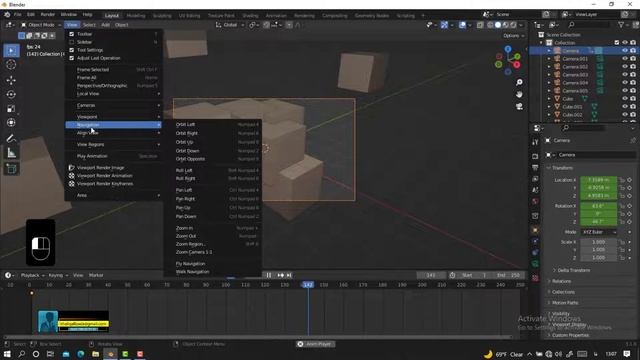Open the Align View submenu
This screenshot has width=640, height=360.
pyautogui.click(x=113, y=133)
